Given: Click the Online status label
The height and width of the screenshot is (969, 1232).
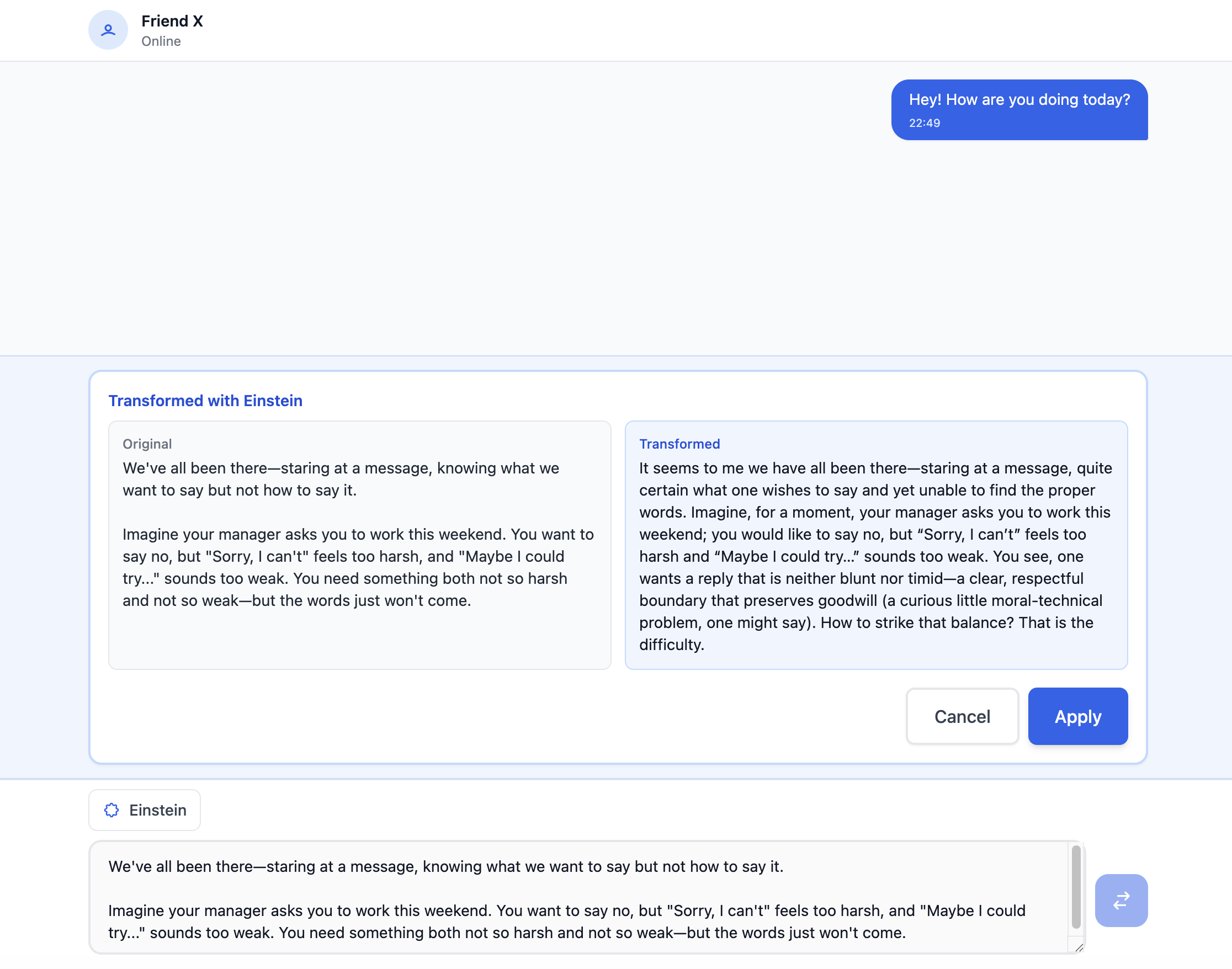Looking at the screenshot, I should (161, 41).
